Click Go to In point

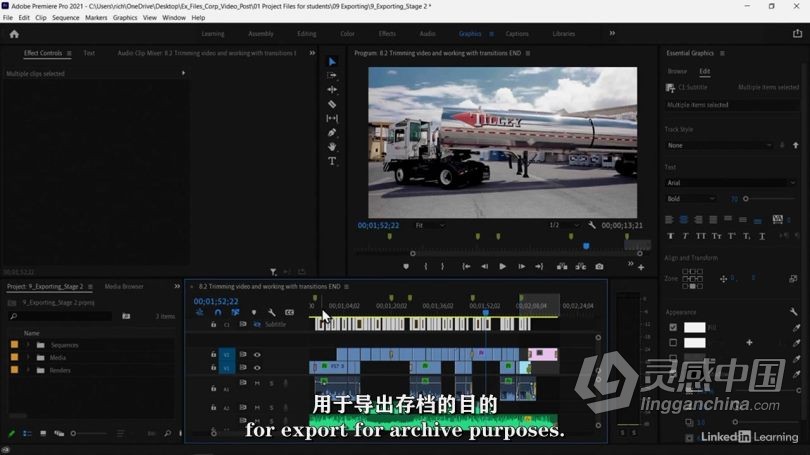click(x=466, y=266)
